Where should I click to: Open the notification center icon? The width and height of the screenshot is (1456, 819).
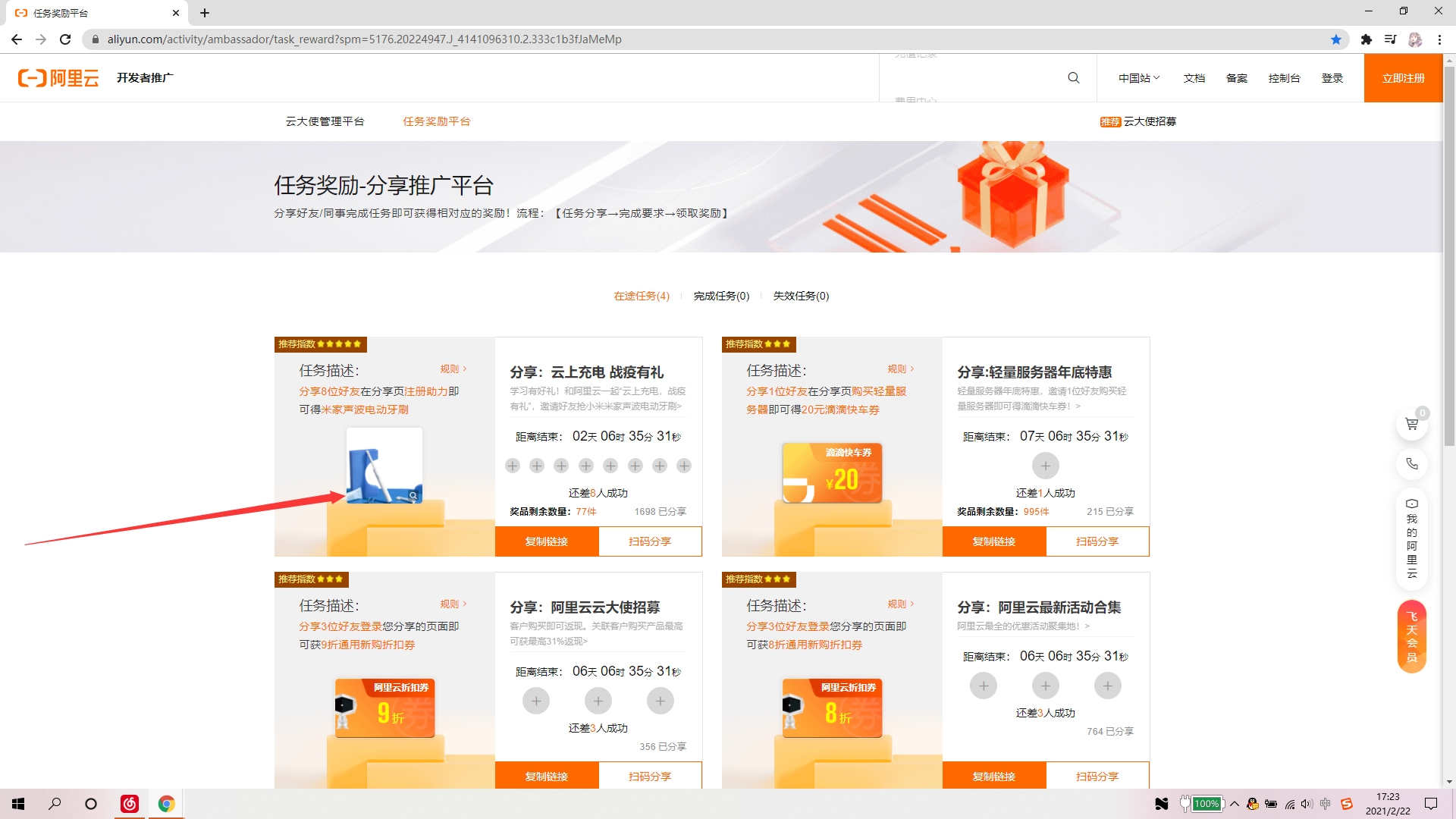pyautogui.click(x=1431, y=804)
